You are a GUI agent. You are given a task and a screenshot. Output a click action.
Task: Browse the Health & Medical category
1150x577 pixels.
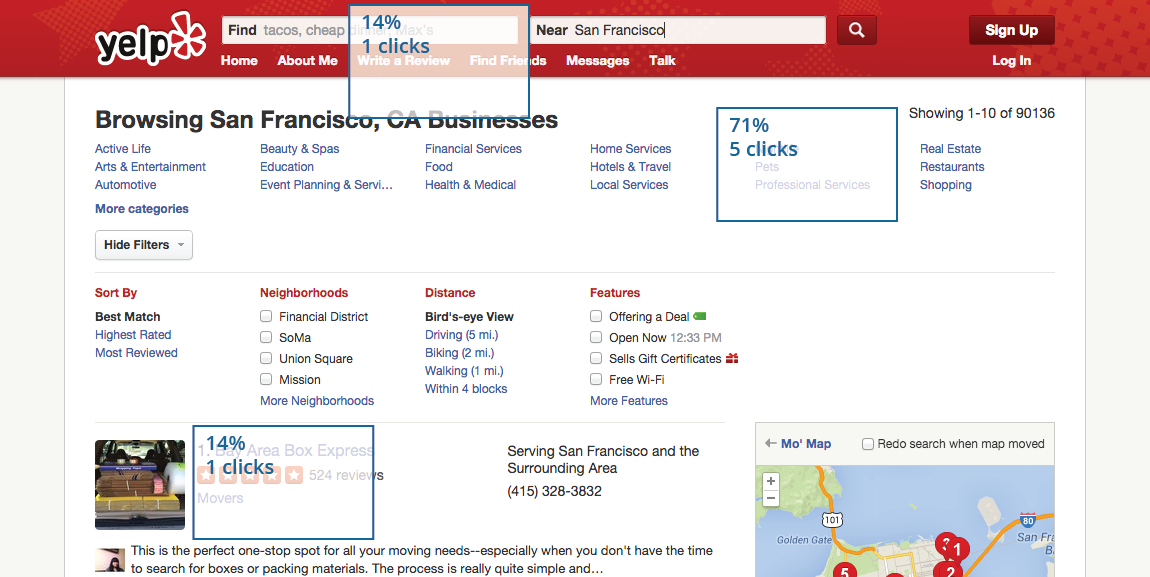pos(470,185)
